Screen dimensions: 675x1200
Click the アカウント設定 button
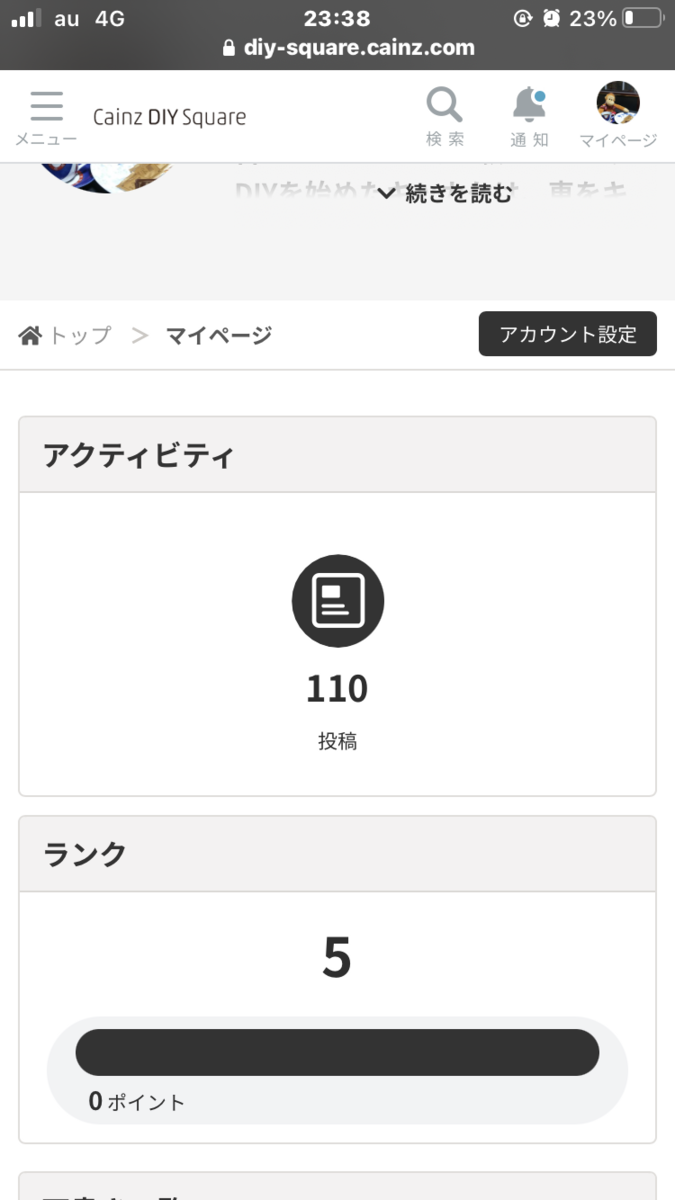coord(567,334)
